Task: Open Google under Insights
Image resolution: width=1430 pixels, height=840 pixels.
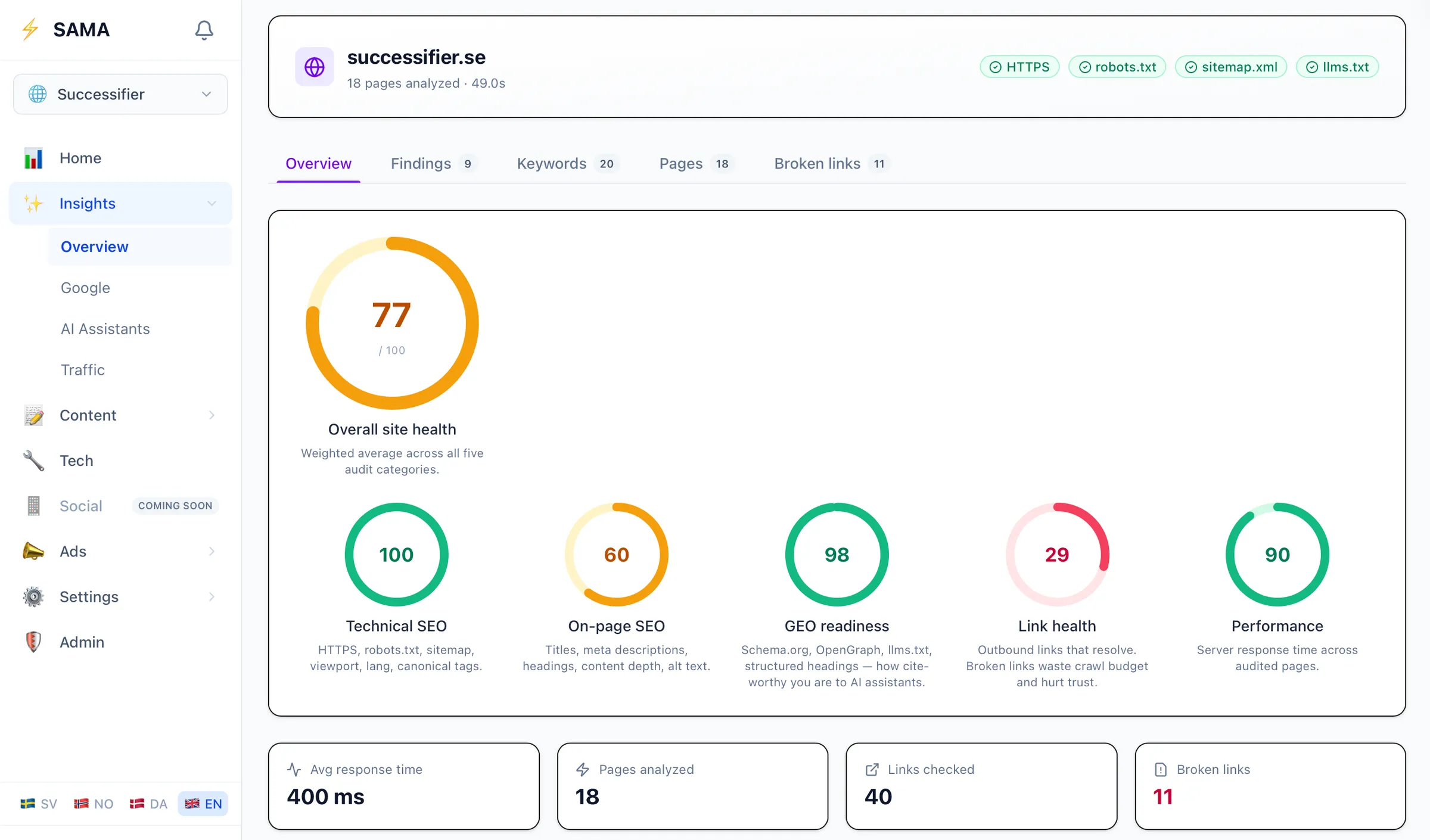Action: 85,288
